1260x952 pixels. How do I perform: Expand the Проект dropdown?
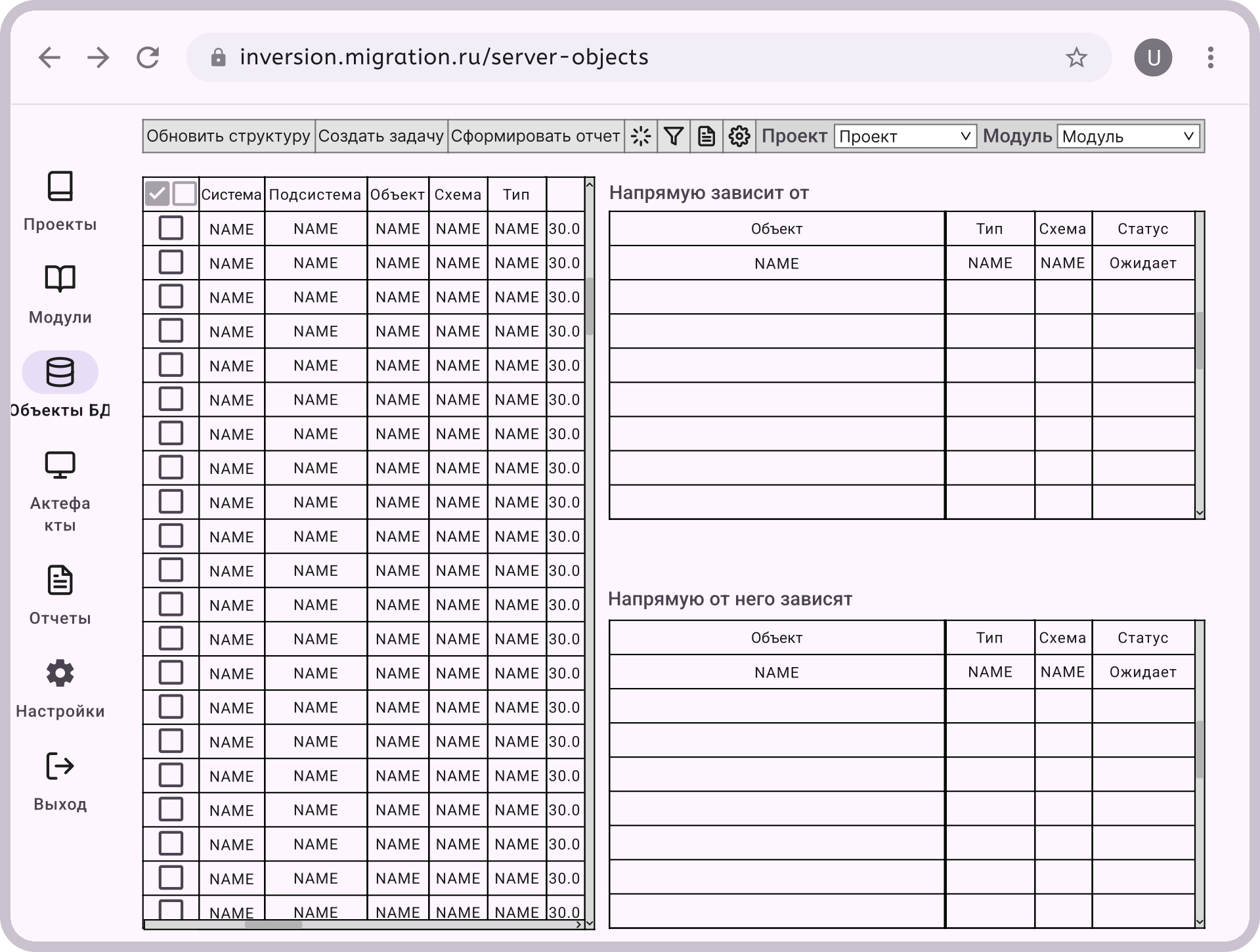(905, 137)
